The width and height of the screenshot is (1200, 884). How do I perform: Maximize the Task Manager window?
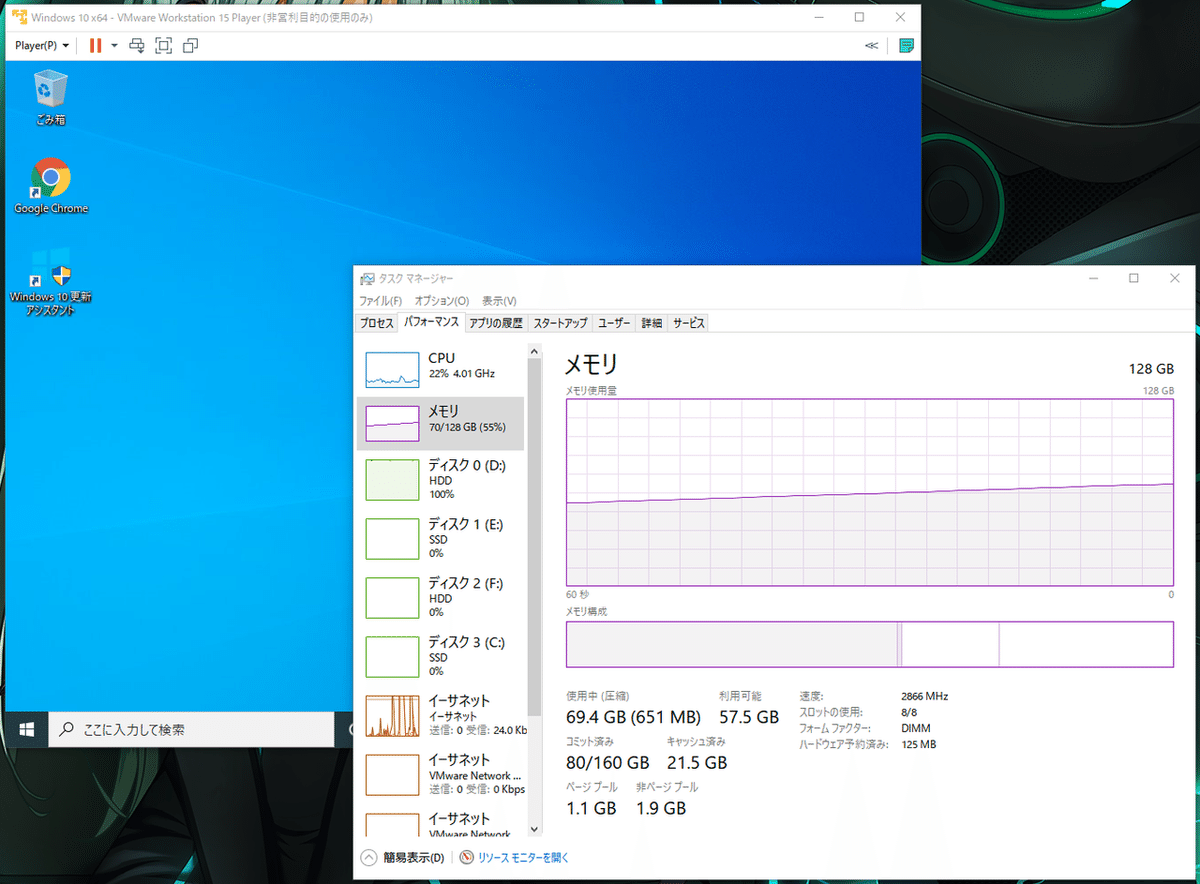tap(1134, 279)
